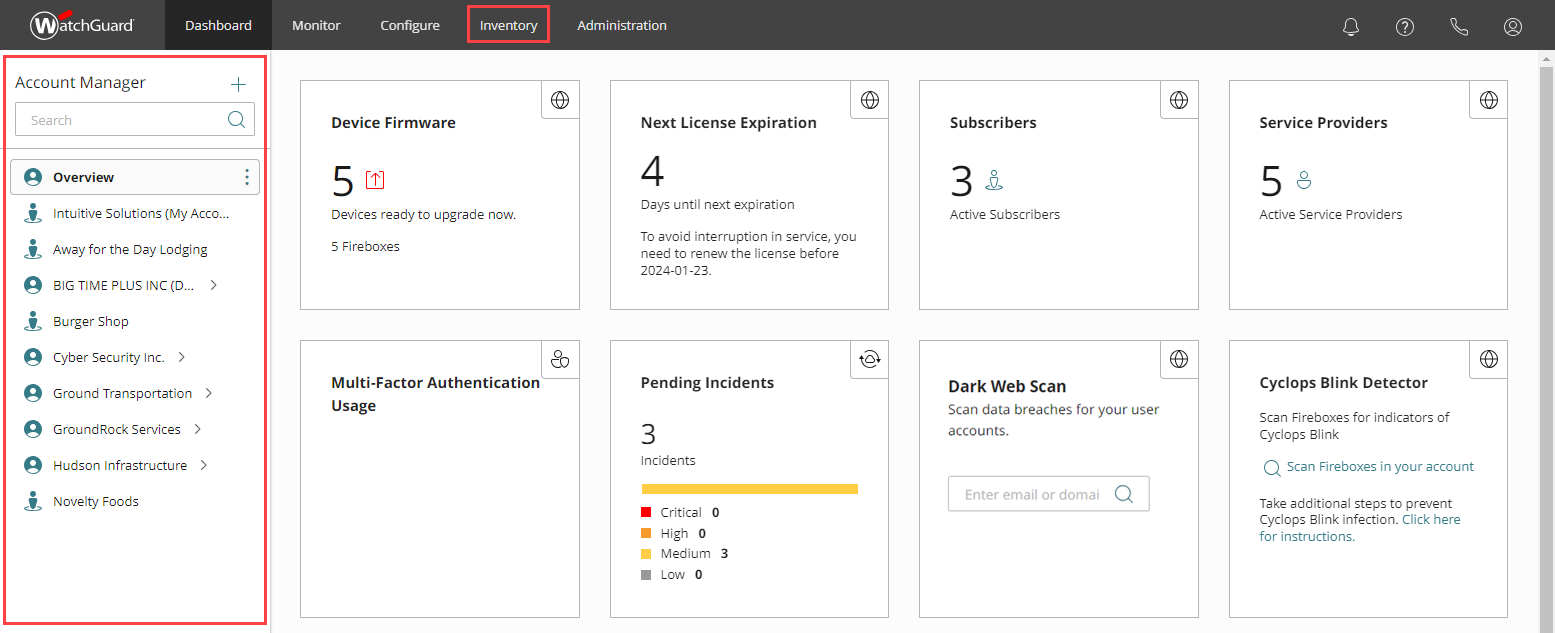The image size is (1555, 633).
Task: Open the help question mark icon
Action: point(1405,27)
